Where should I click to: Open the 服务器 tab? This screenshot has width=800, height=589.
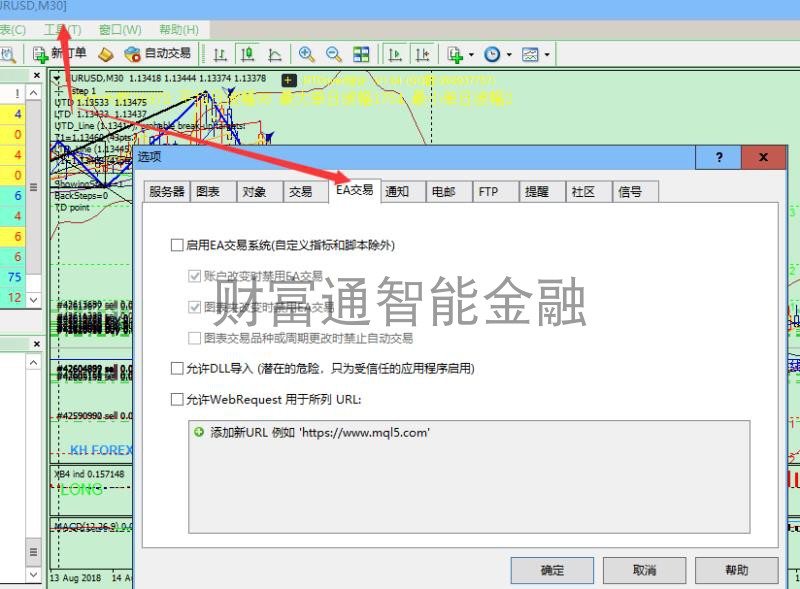pyautogui.click(x=166, y=192)
